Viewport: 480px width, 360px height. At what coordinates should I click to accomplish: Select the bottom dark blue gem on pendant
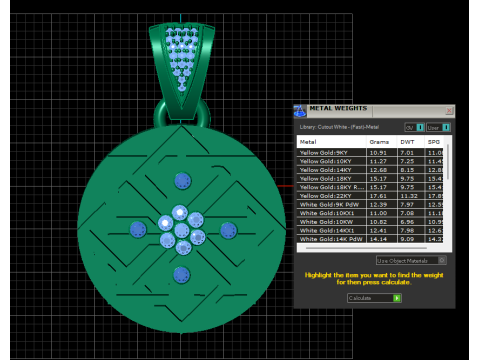(182, 275)
